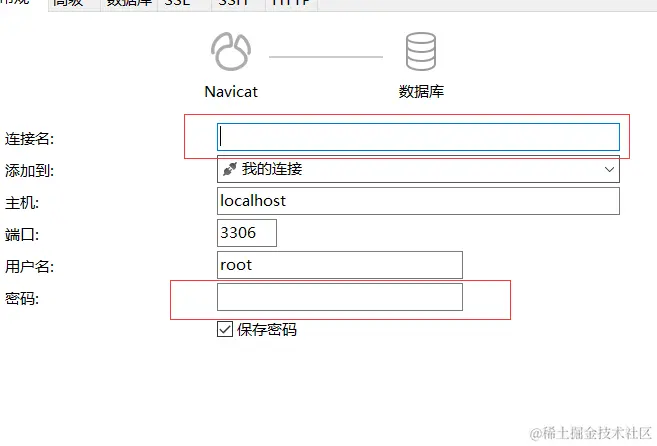
Task: Open the 添加到 dropdown showing 我的连接
Action: click(x=418, y=169)
